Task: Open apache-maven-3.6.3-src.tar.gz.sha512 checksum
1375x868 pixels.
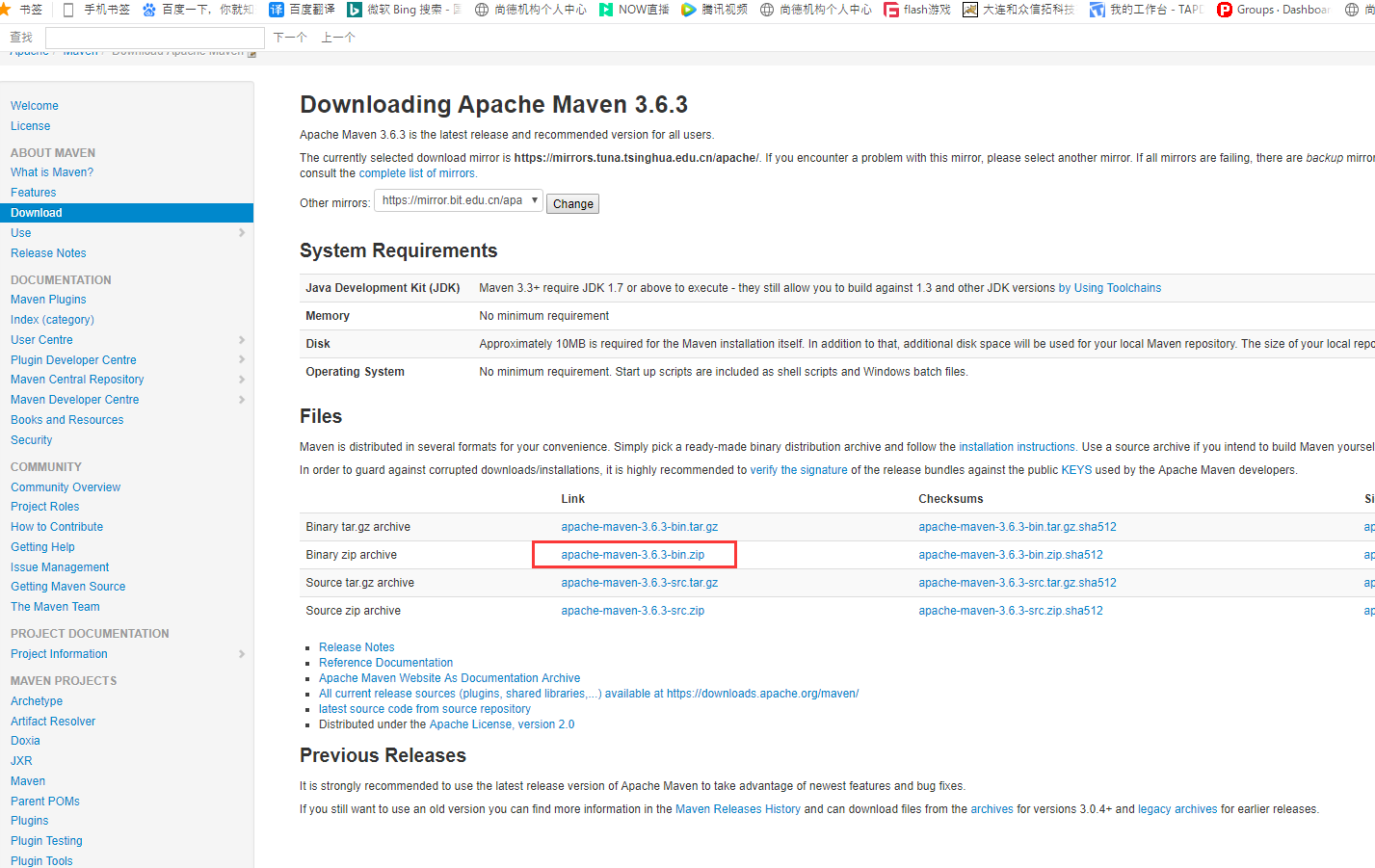Action: [x=1018, y=583]
